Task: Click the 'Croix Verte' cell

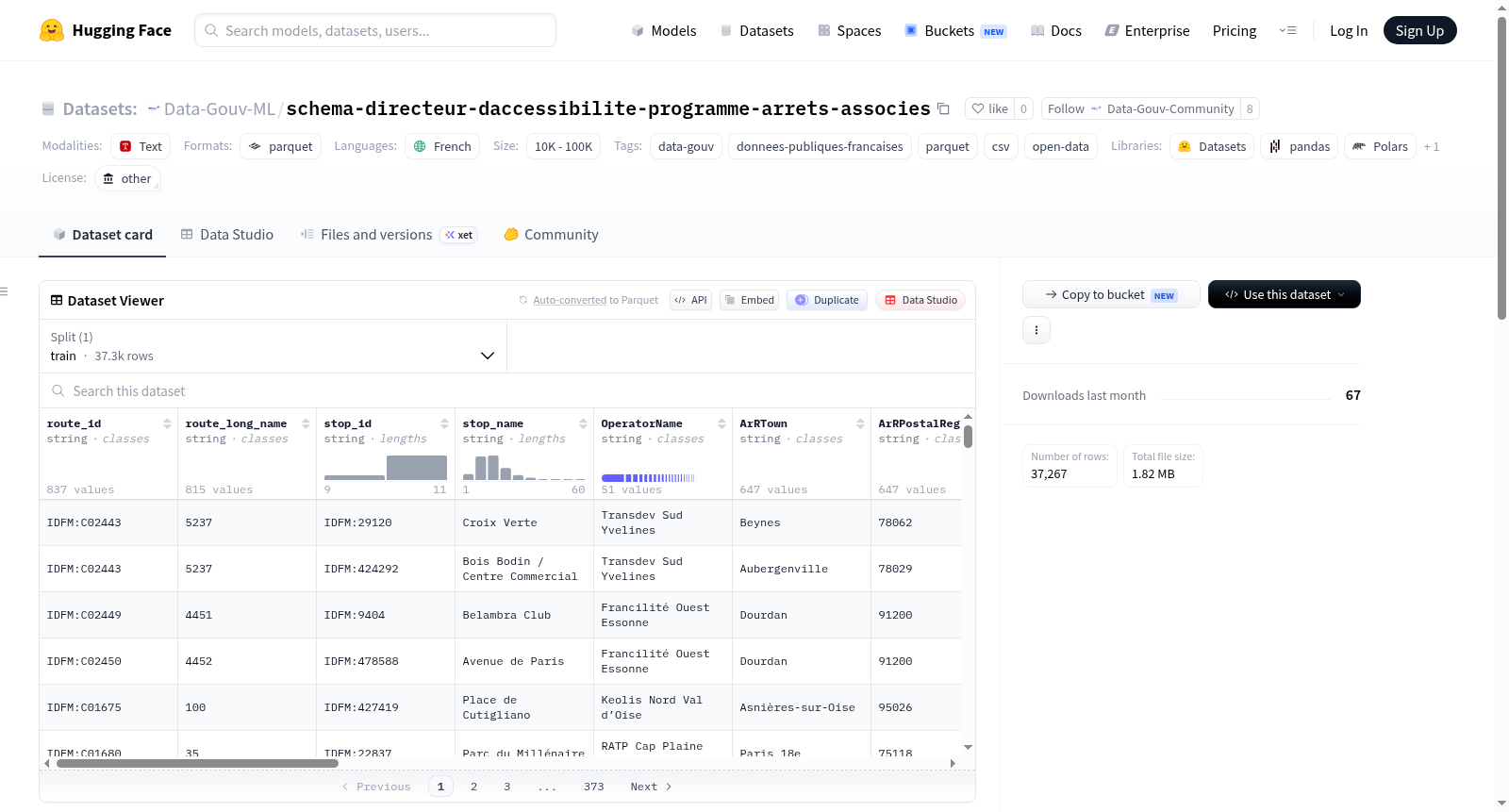Action: pos(524,522)
